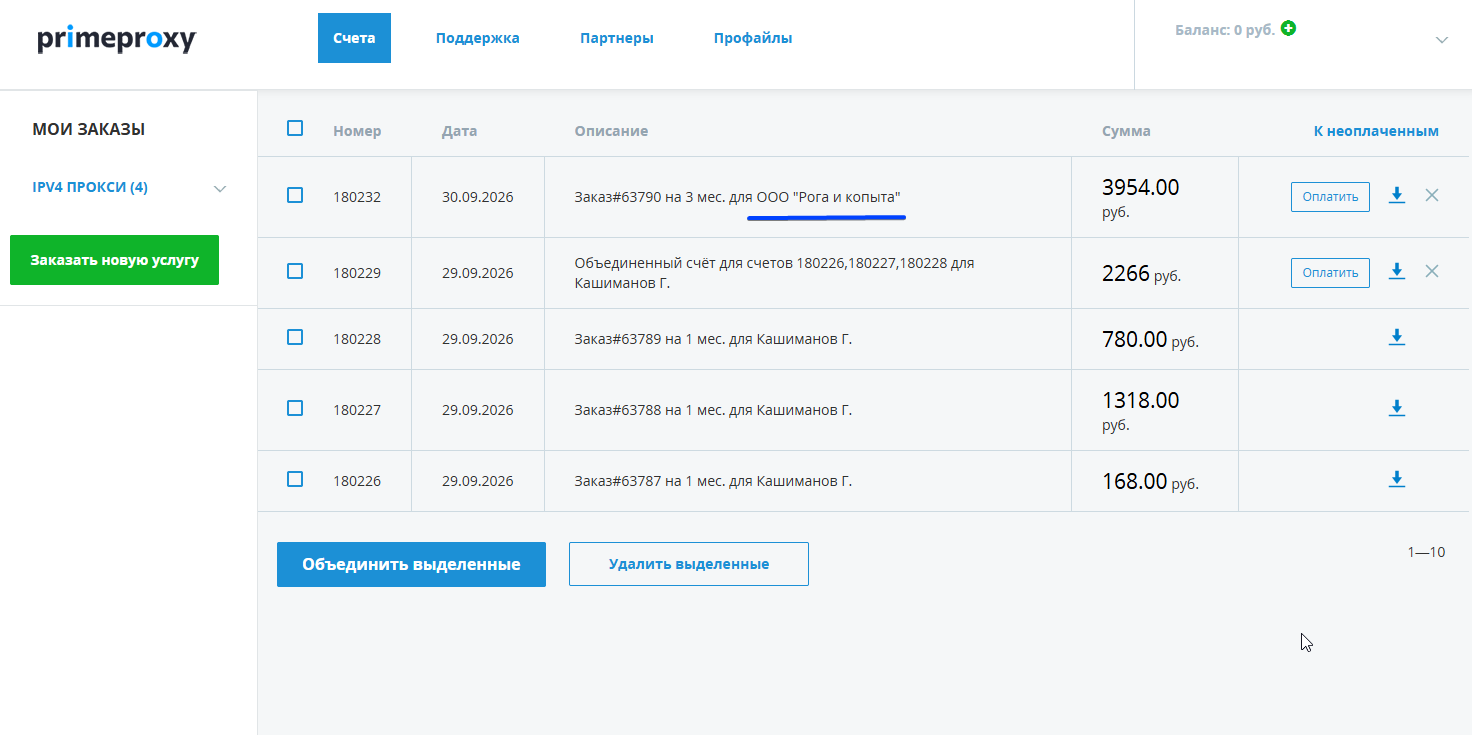Click Оплатить for invoice 180229
Viewport: 1472px width, 735px height.
point(1330,272)
